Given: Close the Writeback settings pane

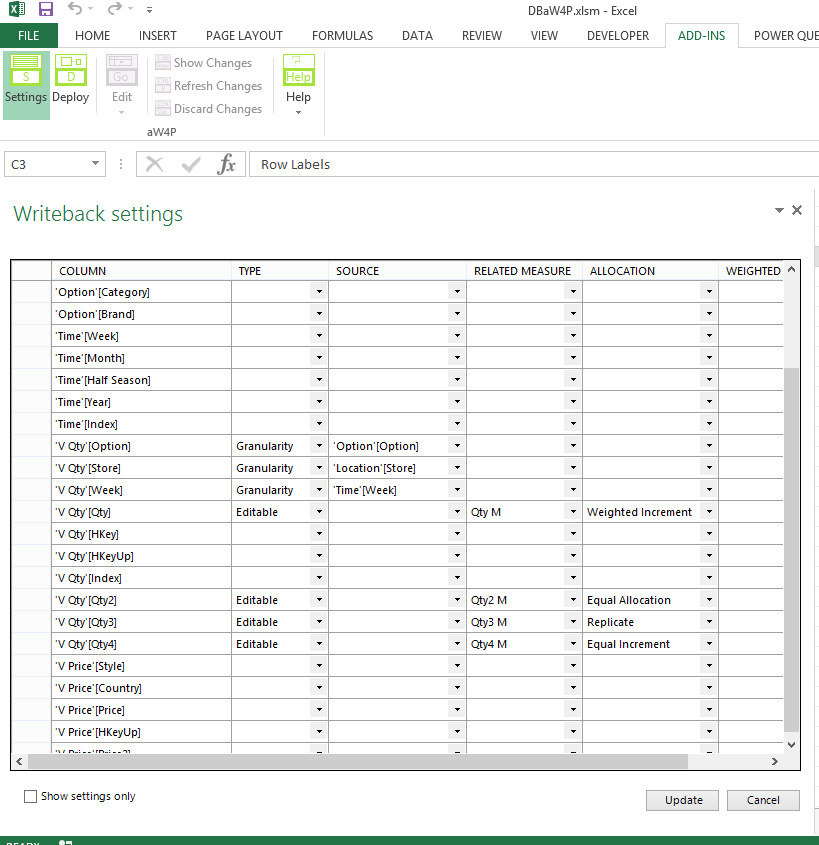Looking at the screenshot, I should click(x=797, y=210).
